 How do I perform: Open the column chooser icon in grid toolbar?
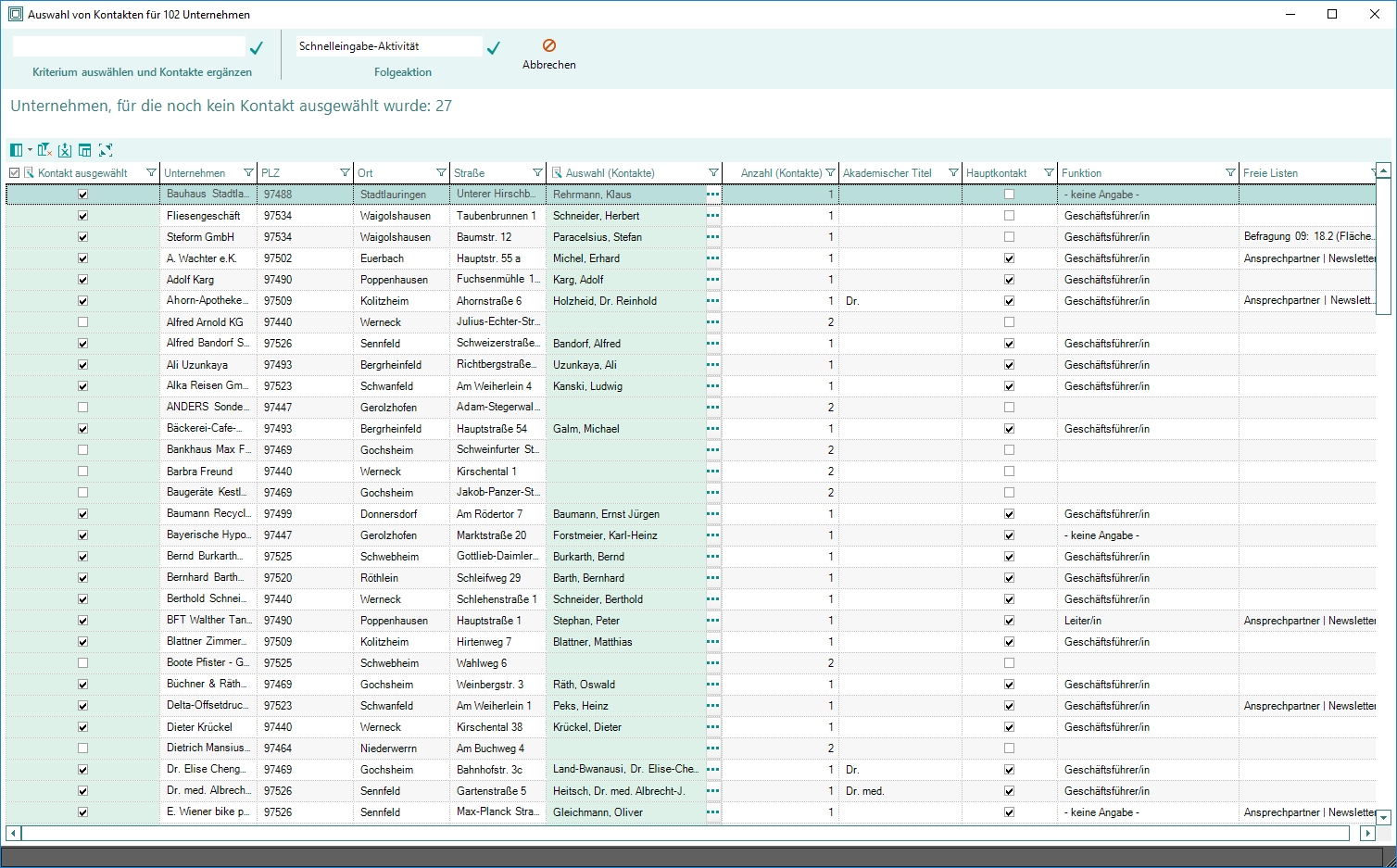point(16,150)
